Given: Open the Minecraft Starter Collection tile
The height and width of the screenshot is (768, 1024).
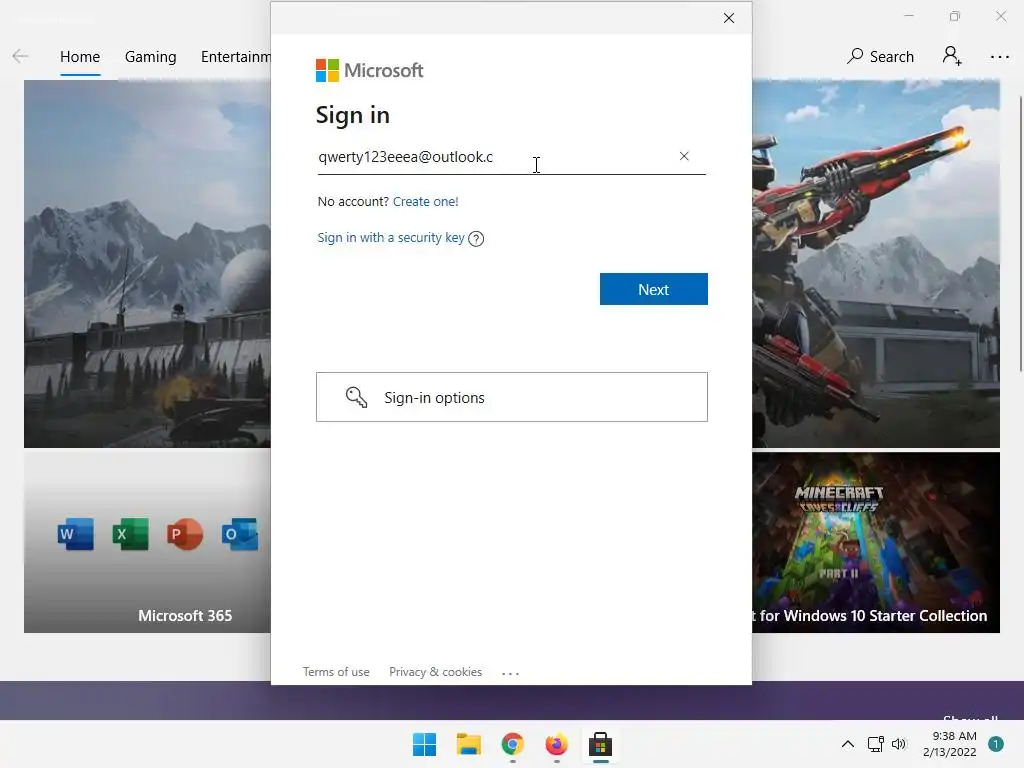Looking at the screenshot, I should 876,543.
